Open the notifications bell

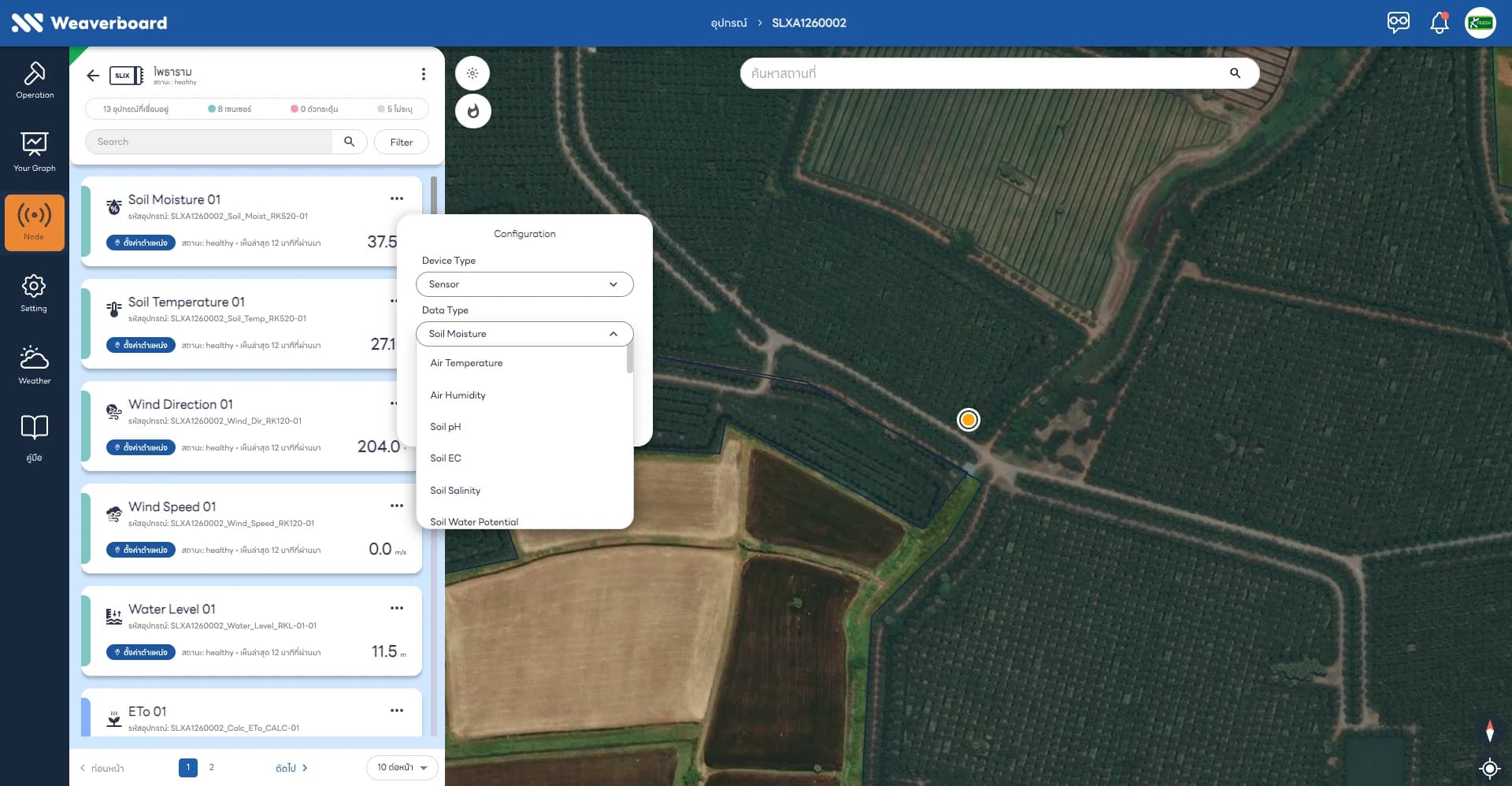(1440, 22)
